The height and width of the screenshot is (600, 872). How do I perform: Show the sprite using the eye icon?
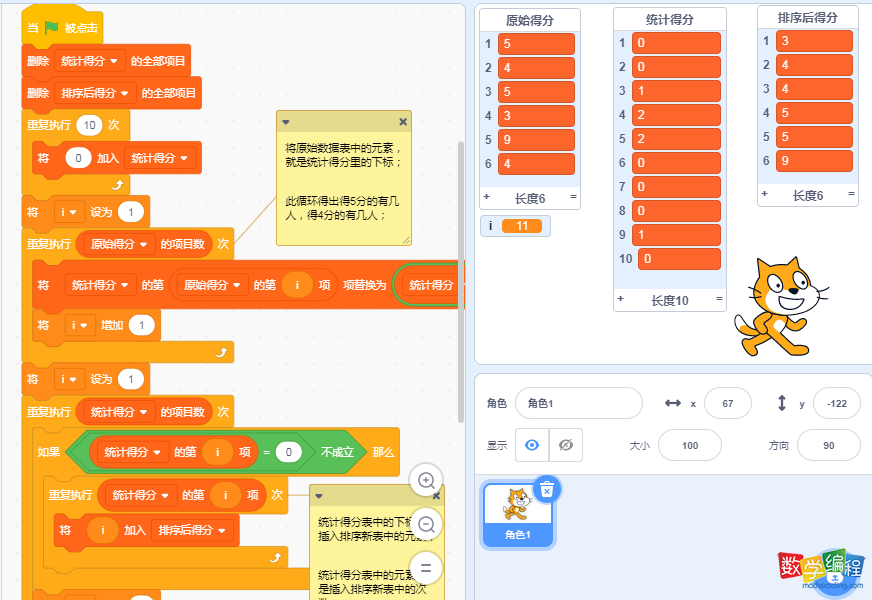(x=531, y=445)
